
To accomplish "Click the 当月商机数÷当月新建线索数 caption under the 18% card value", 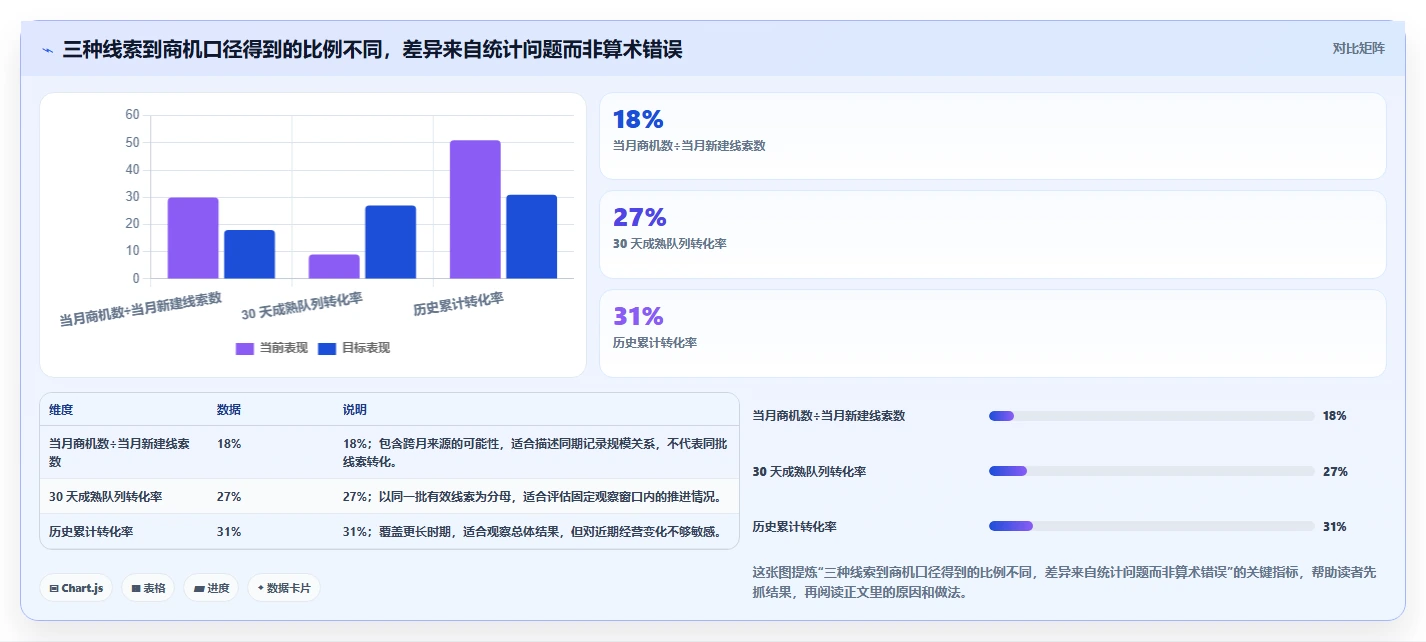I will pos(689,145).
